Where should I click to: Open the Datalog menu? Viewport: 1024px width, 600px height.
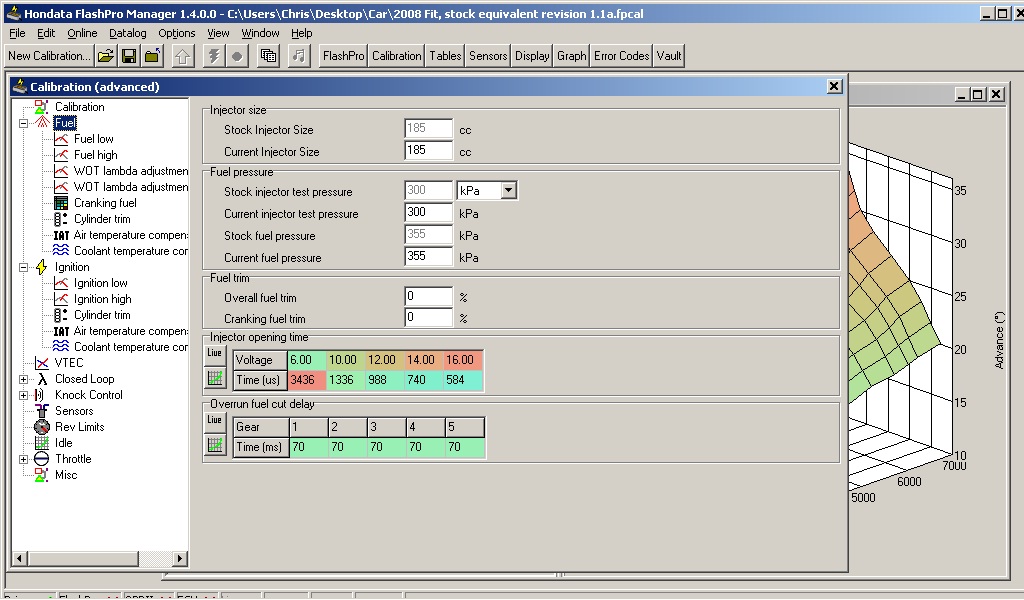127,33
